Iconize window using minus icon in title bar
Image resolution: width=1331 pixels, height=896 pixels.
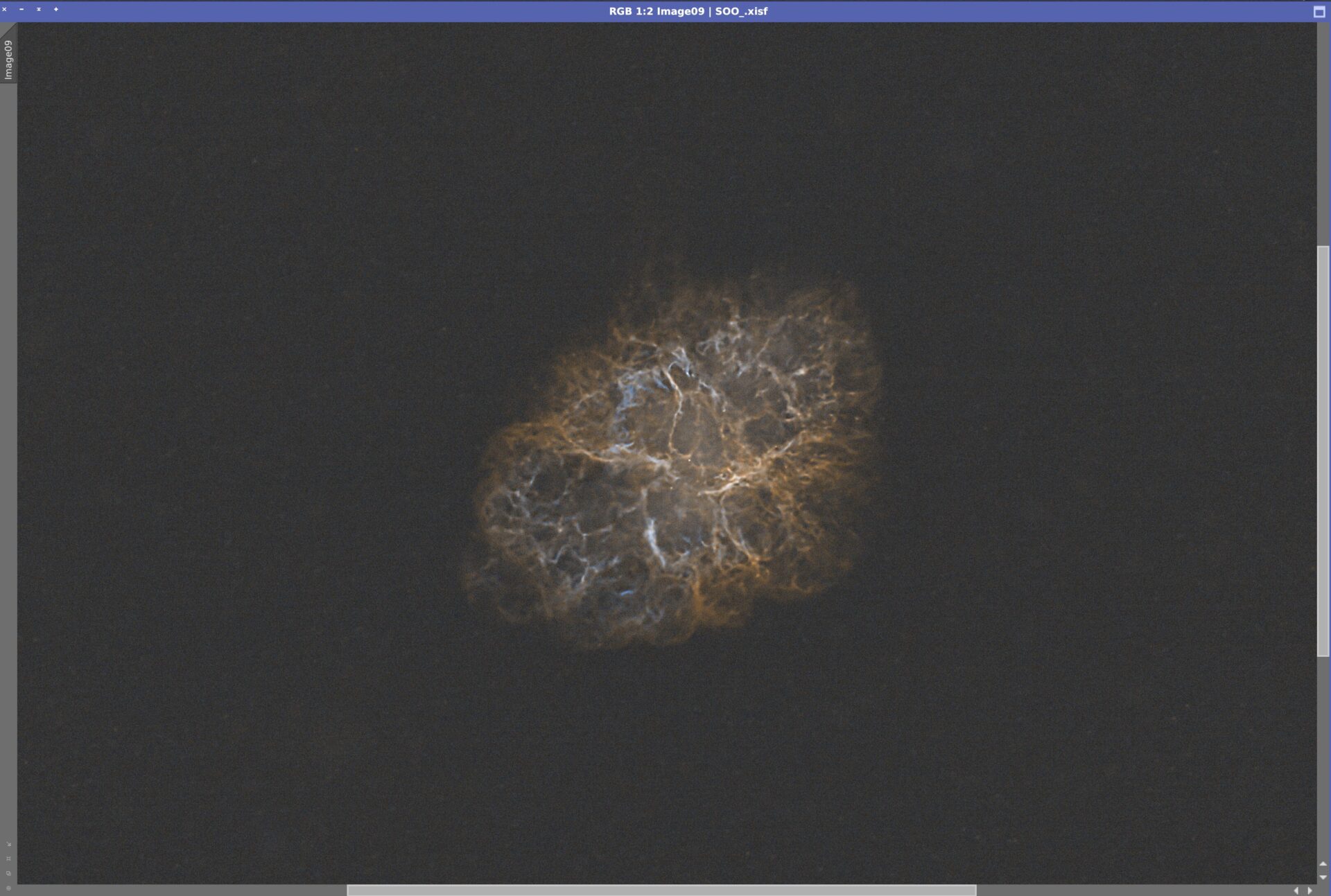click(x=21, y=10)
